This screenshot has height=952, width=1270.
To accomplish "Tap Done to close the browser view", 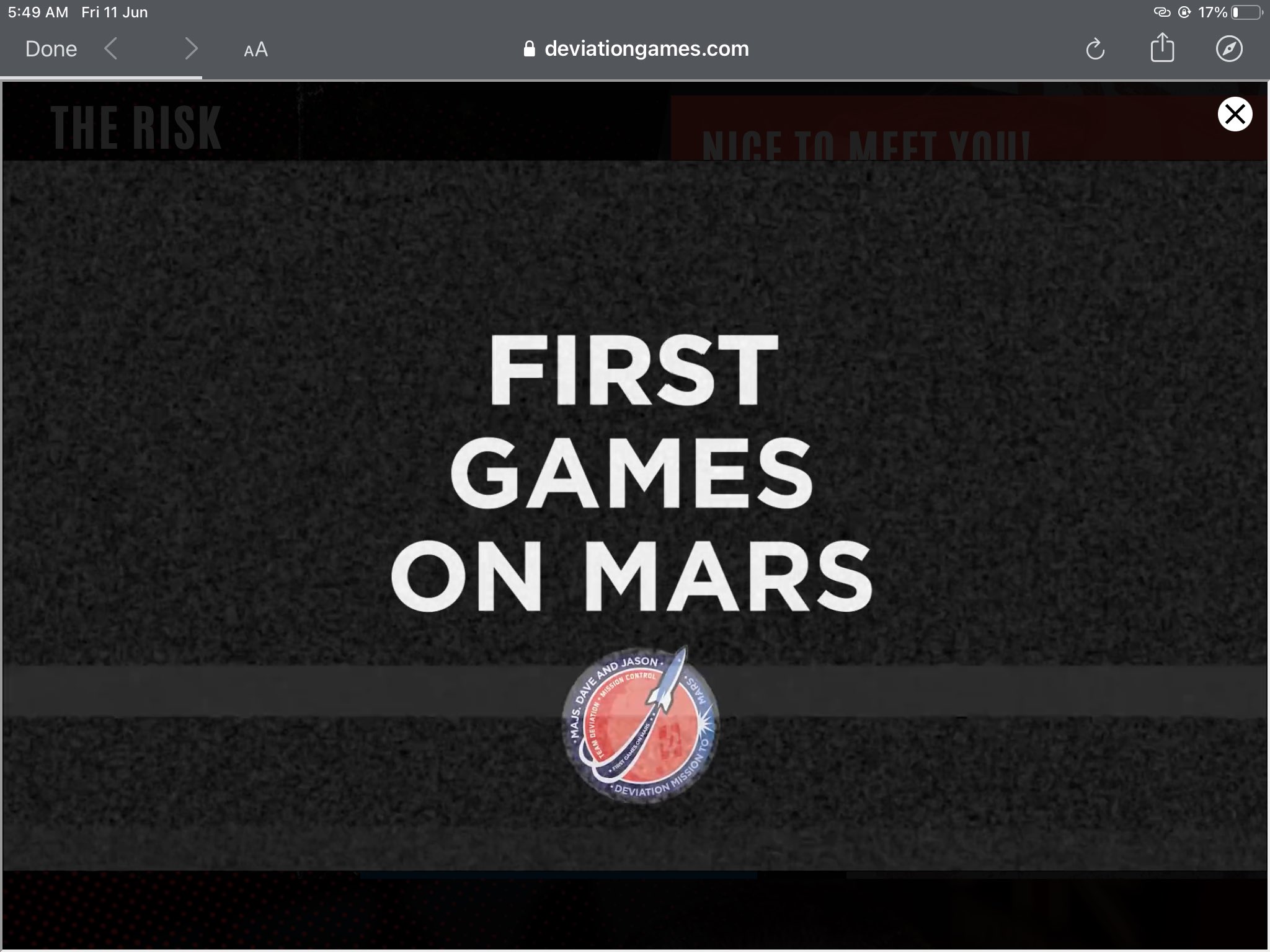I will coord(51,49).
